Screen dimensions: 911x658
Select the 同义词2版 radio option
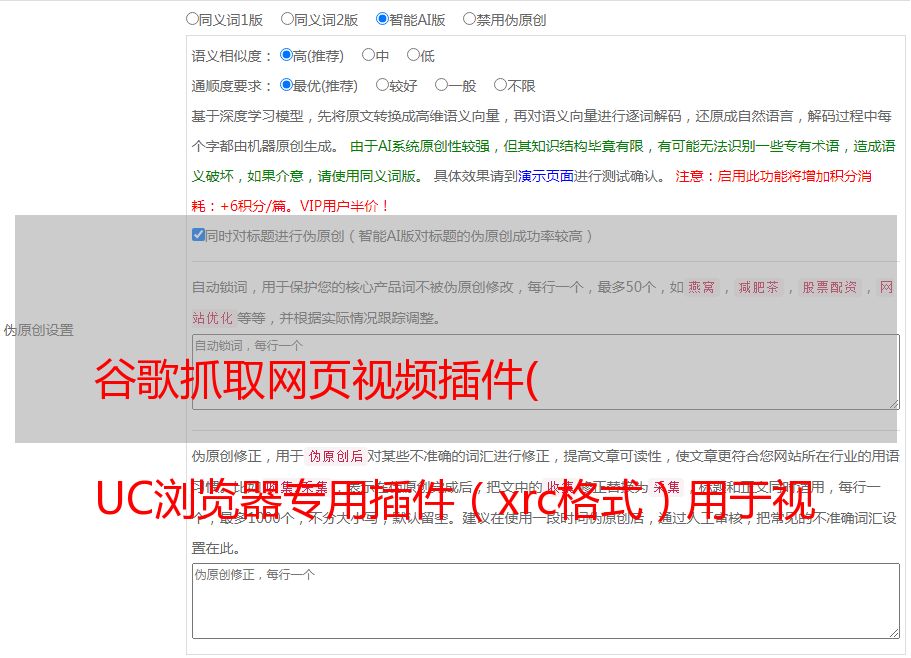(x=287, y=19)
